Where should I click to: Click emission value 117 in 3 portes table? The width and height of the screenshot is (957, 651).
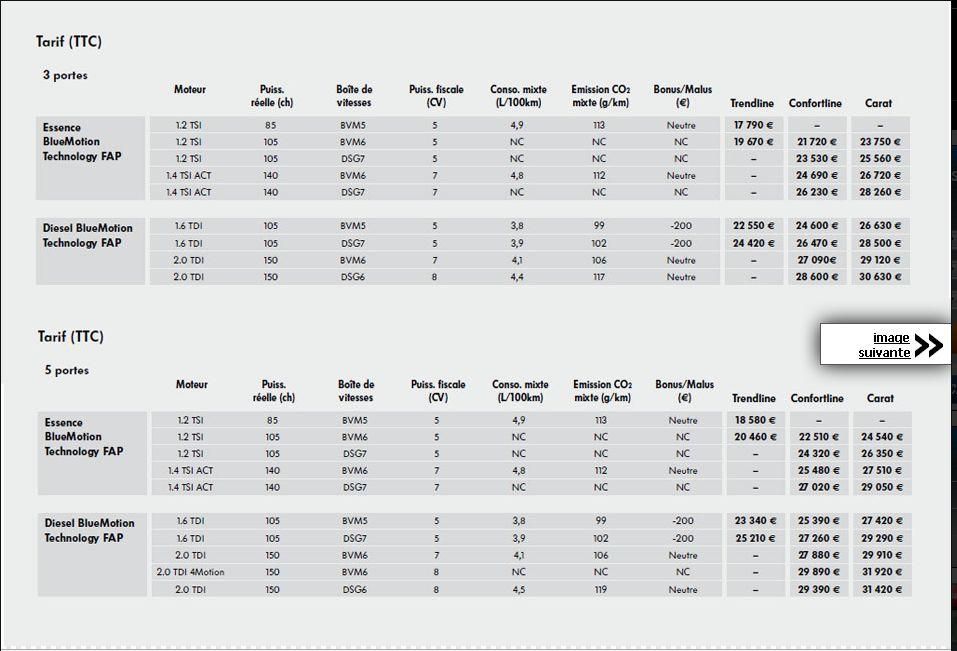click(x=599, y=277)
